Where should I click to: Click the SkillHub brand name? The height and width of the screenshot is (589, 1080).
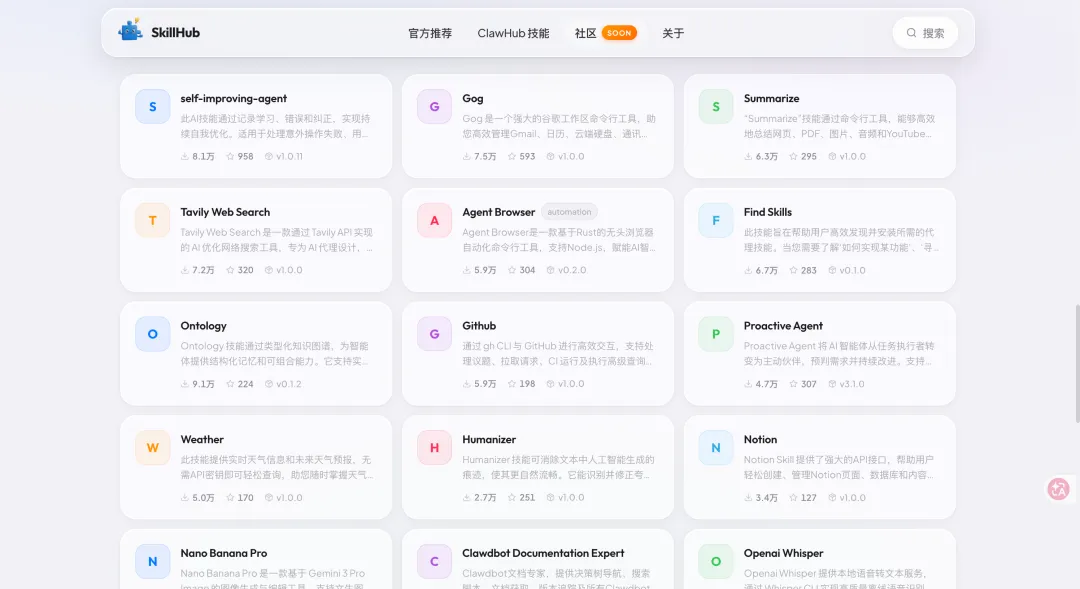pyautogui.click(x=176, y=32)
